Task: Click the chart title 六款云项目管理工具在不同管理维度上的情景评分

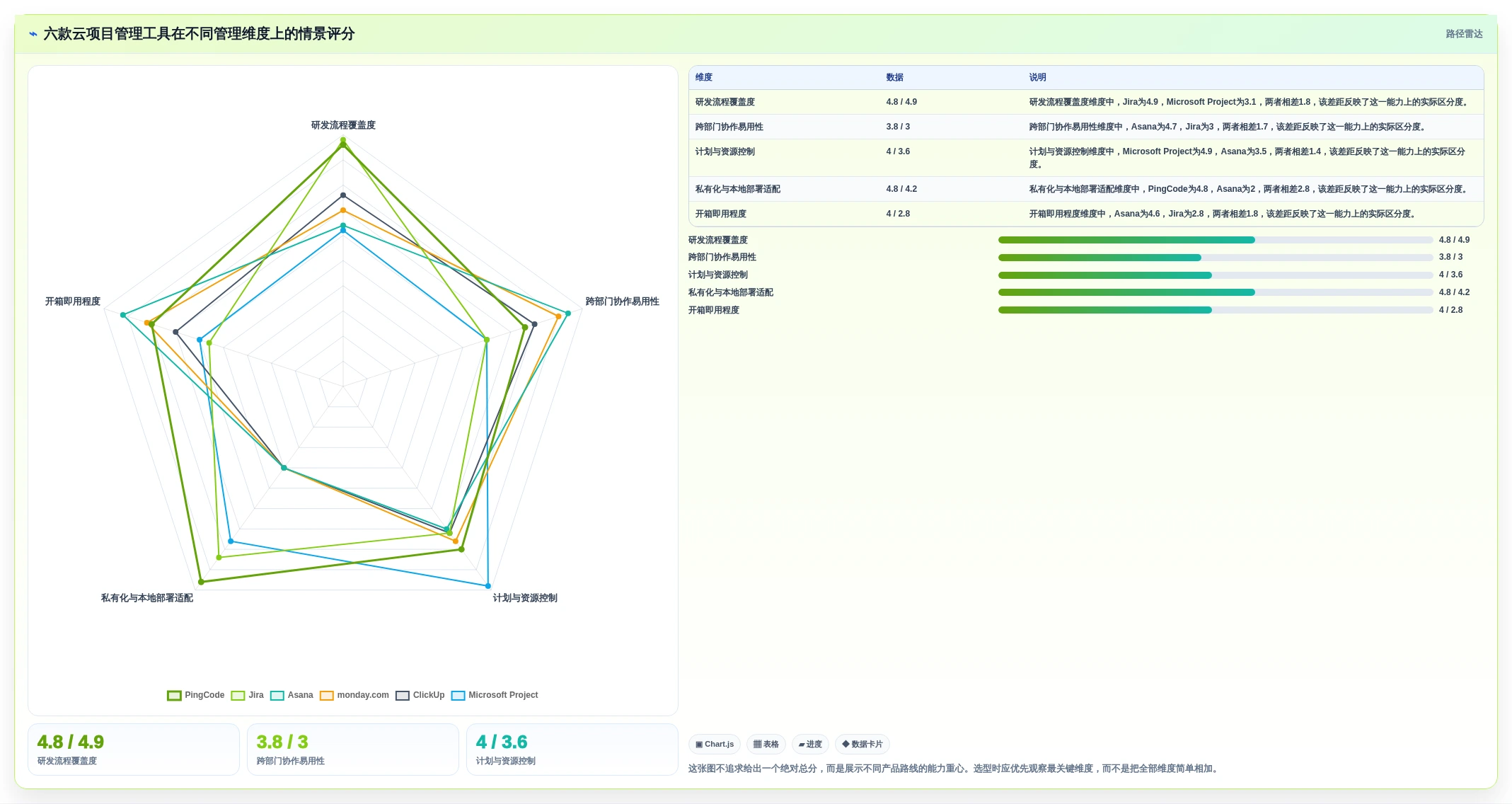Action: click(x=199, y=34)
